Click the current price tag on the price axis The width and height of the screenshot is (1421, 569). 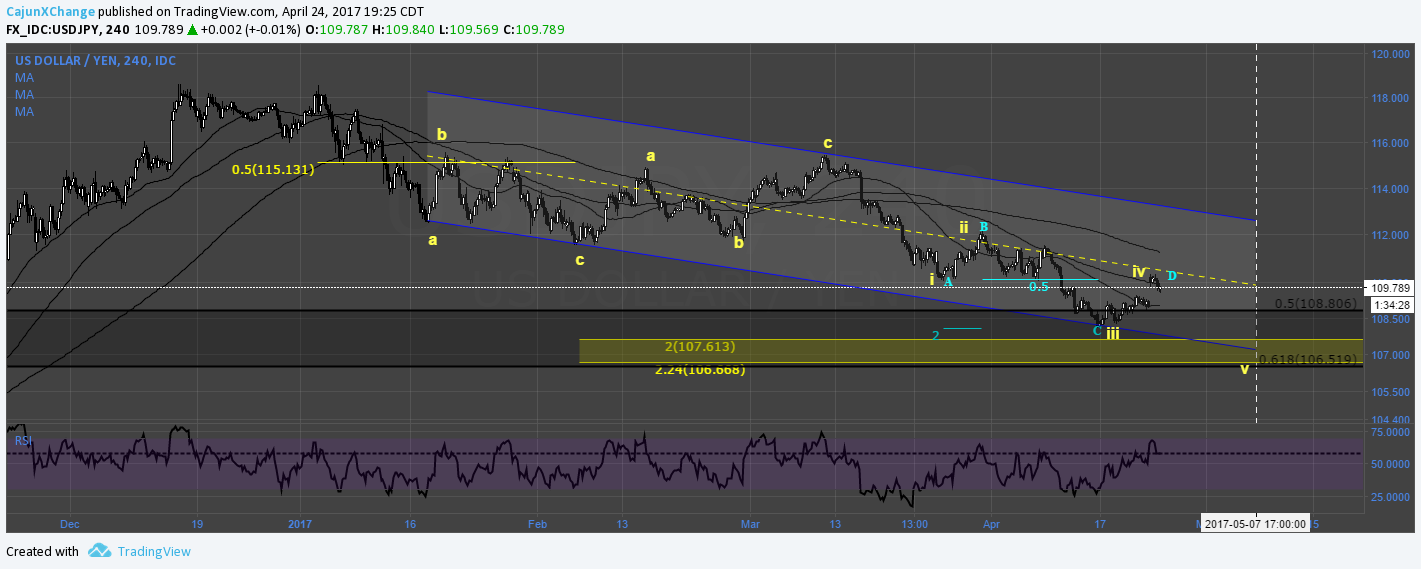pyautogui.click(x=1389, y=287)
